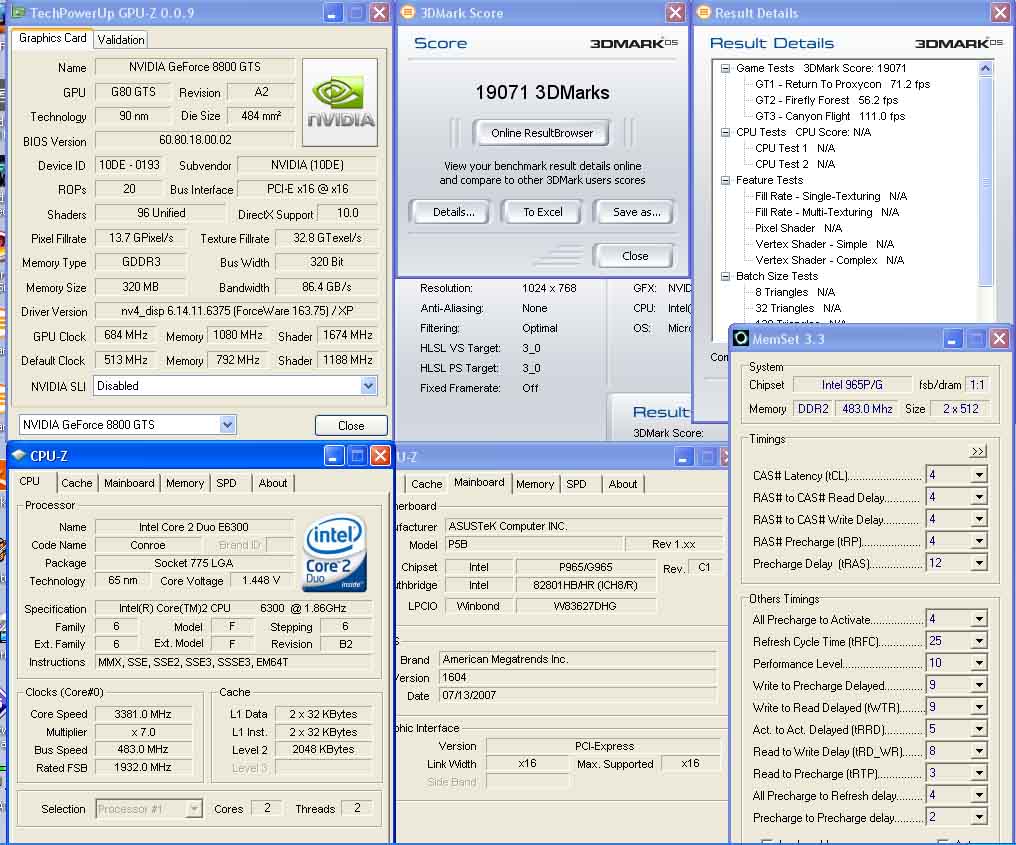Open About tab in front CPU-Z
Image resolution: width=1016 pixels, height=845 pixels.
(273, 483)
